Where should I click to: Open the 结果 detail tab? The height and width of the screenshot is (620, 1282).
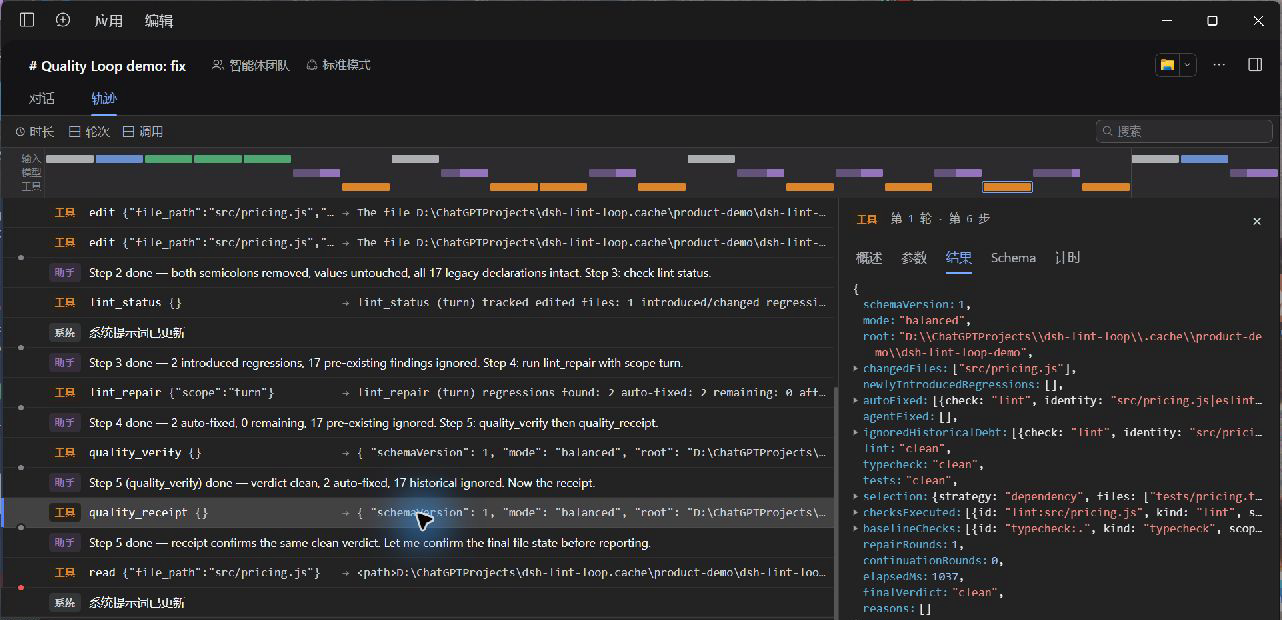(959, 258)
